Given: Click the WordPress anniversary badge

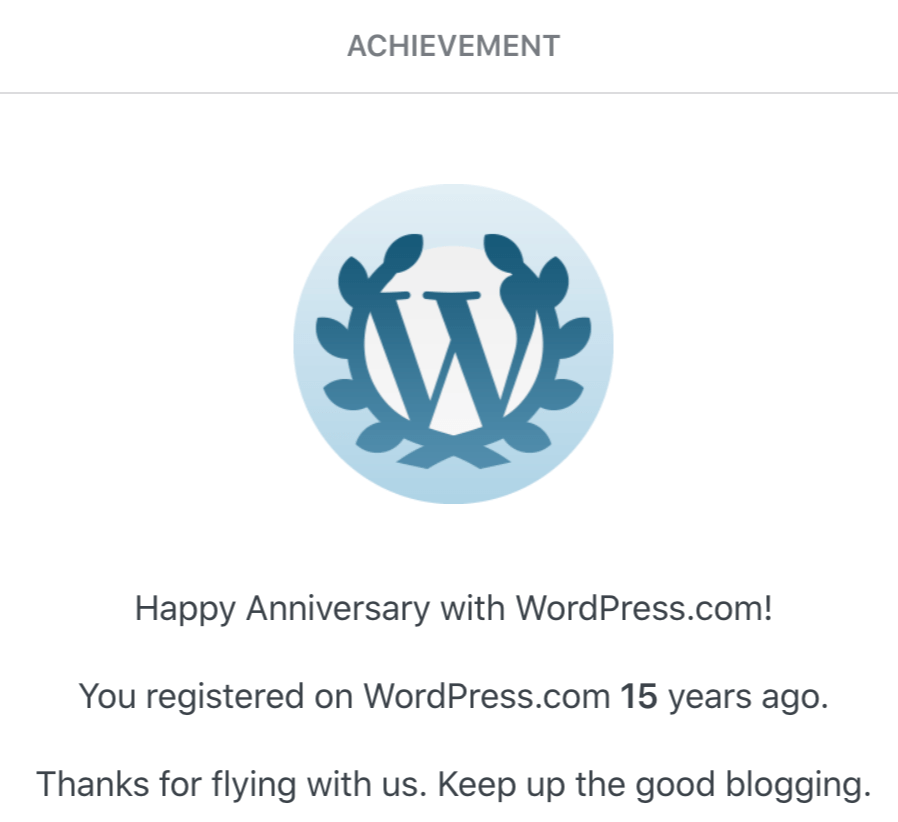Looking at the screenshot, I should coord(453,343).
